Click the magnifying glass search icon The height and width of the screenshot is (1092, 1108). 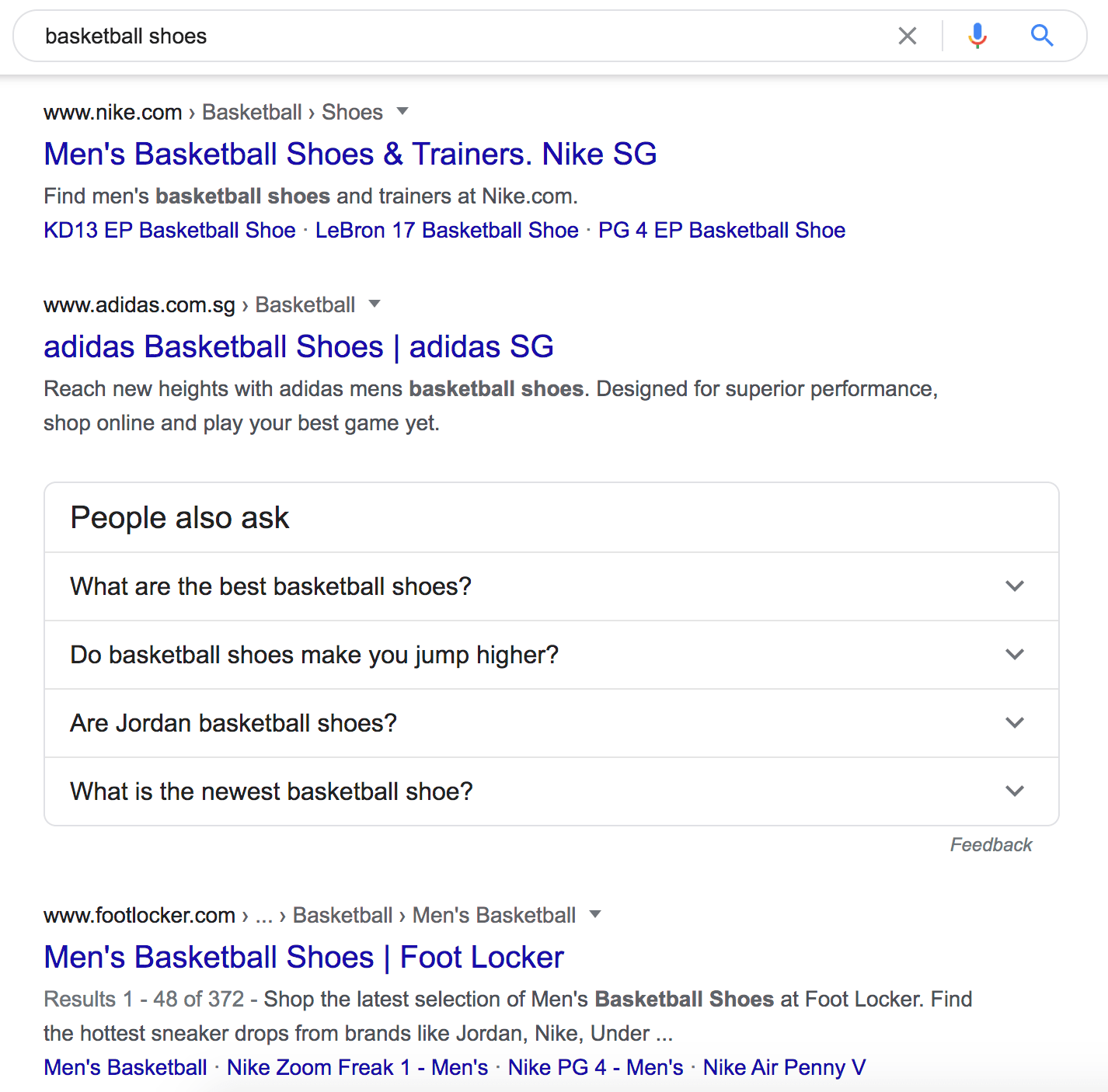click(1042, 36)
